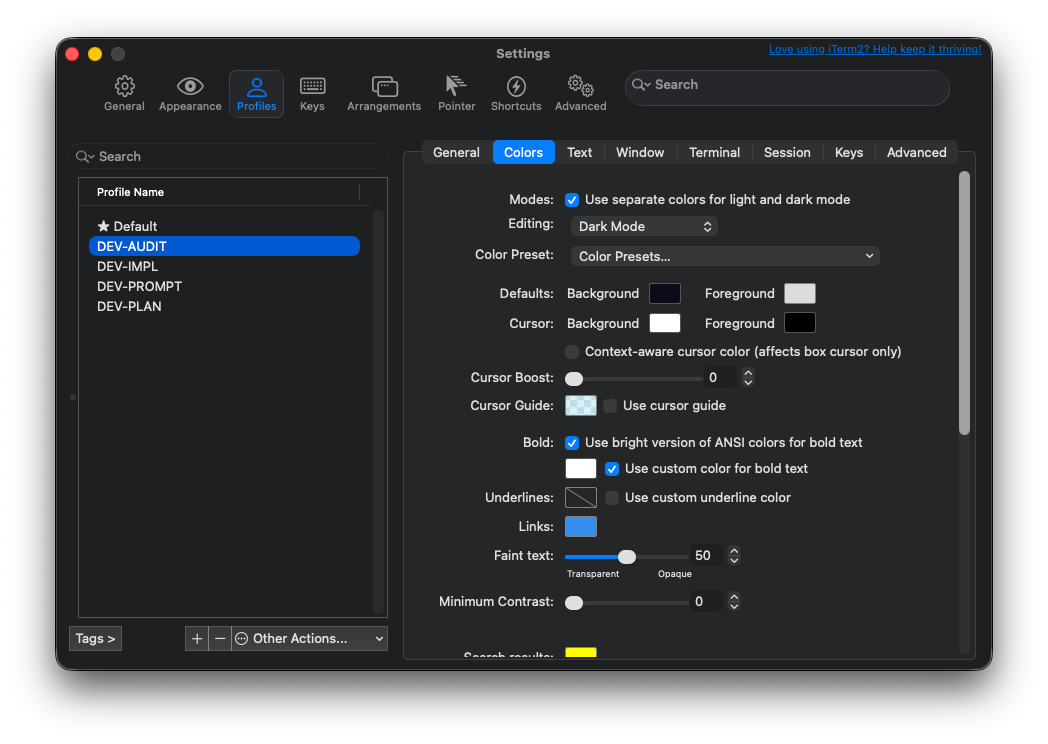Open the Advanced settings icon
This screenshot has width=1048, height=744.
[580, 92]
